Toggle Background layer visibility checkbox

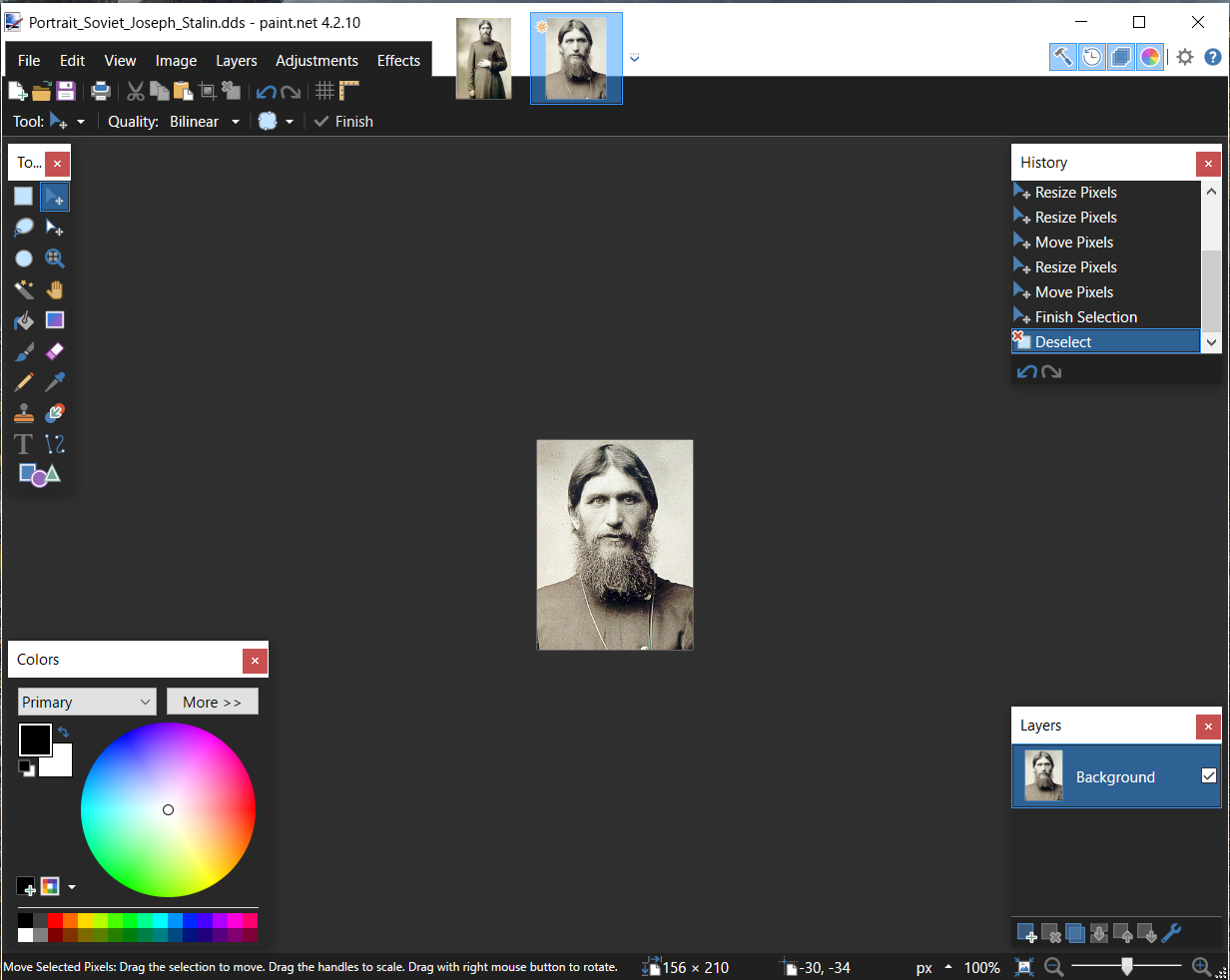click(1209, 775)
